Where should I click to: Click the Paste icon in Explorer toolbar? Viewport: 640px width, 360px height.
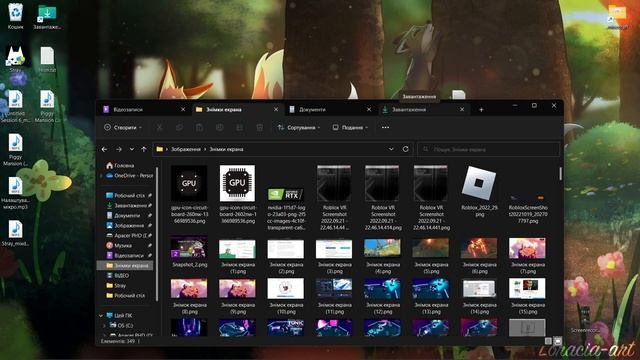[199, 128]
